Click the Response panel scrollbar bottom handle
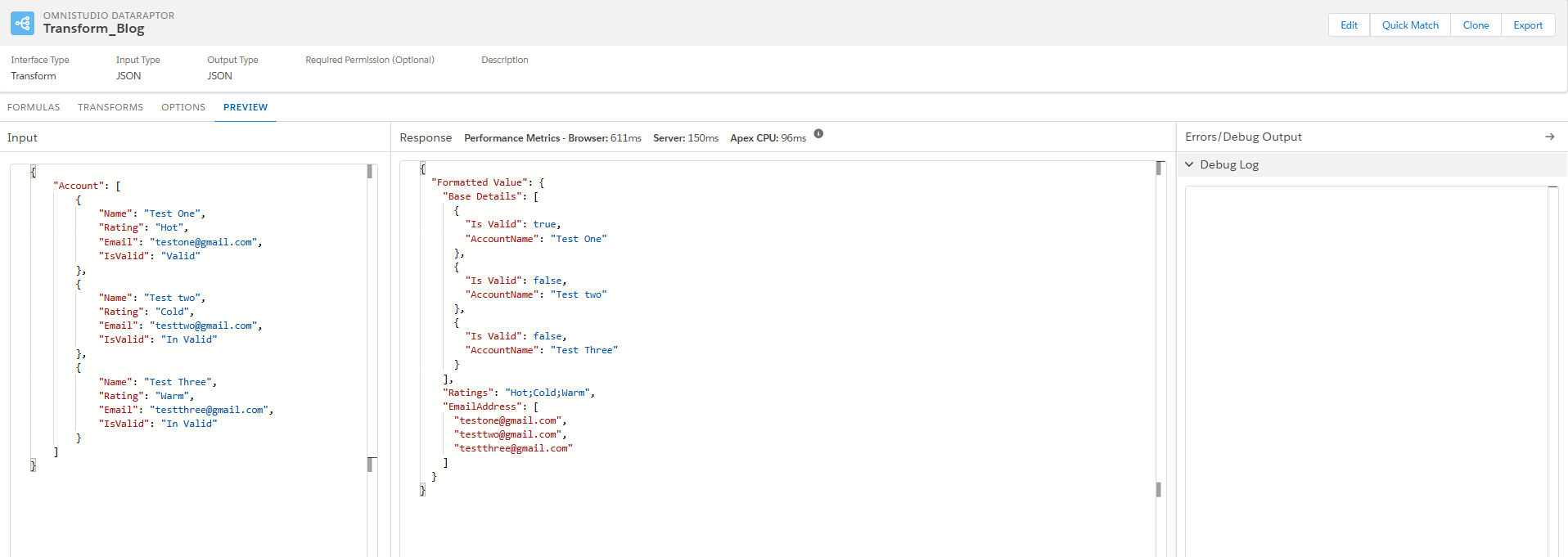Viewport: 1568px width, 557px height. [x=1158, y=489]
